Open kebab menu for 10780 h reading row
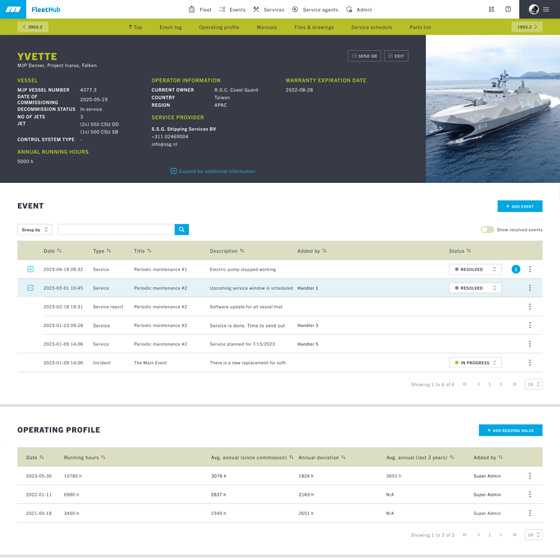The width and height of the screenshot is (560, 560). tap(530, 476)
